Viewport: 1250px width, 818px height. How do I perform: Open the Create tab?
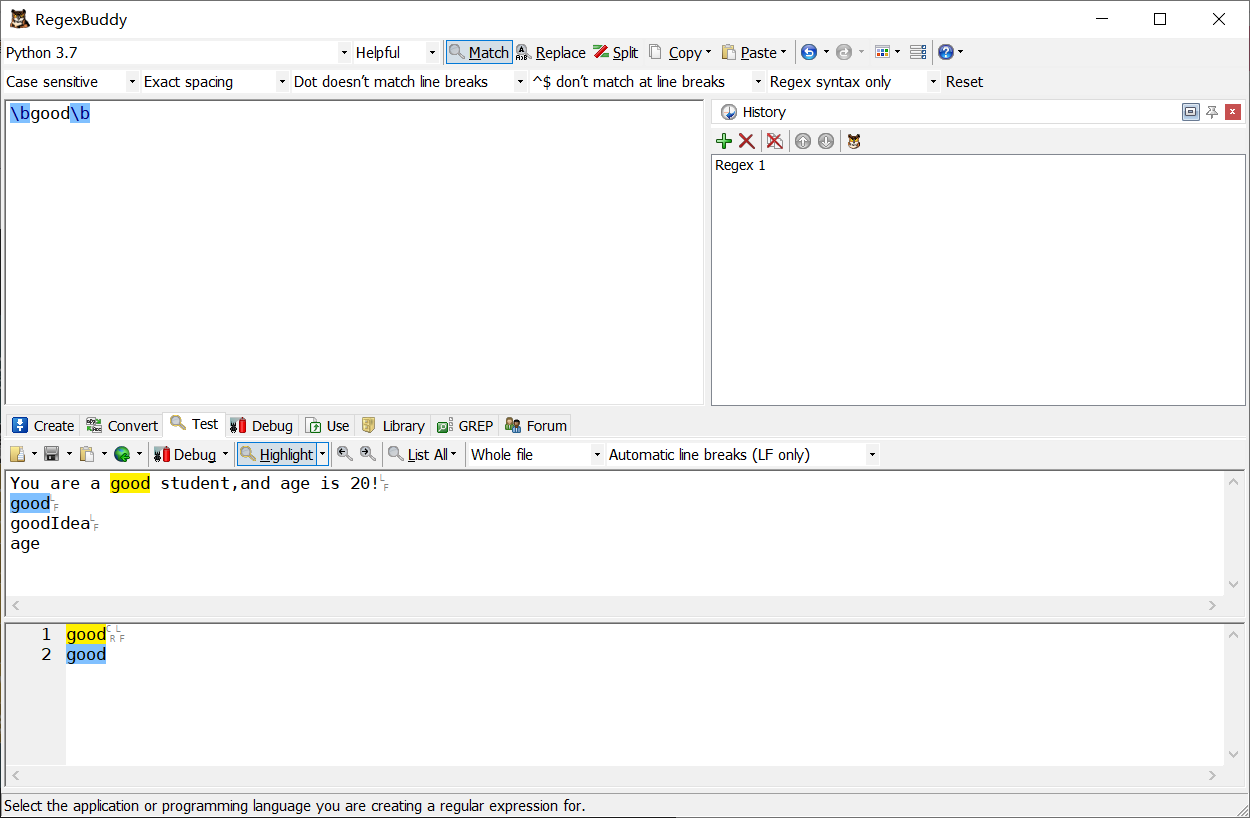(43, 425)
